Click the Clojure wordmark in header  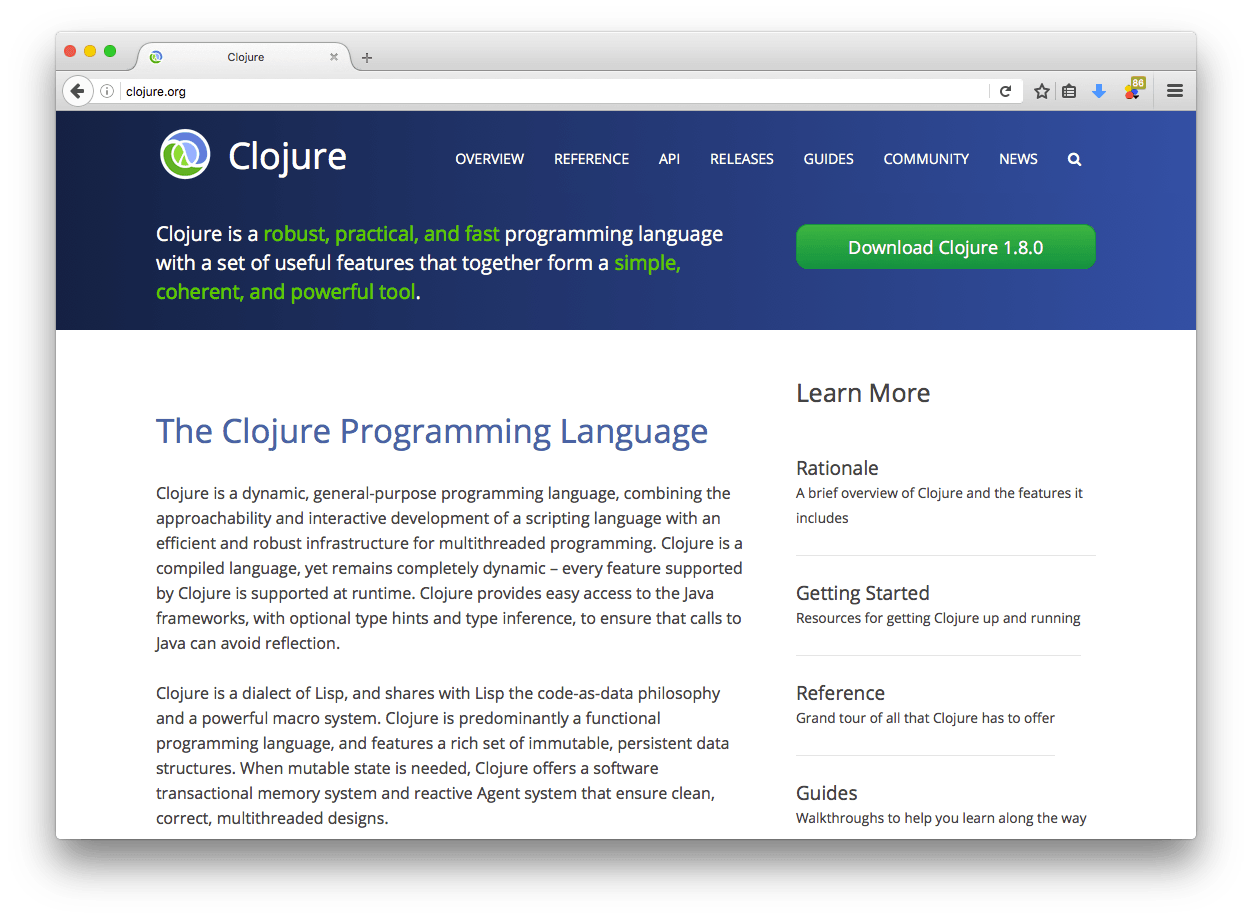point(287,157)
